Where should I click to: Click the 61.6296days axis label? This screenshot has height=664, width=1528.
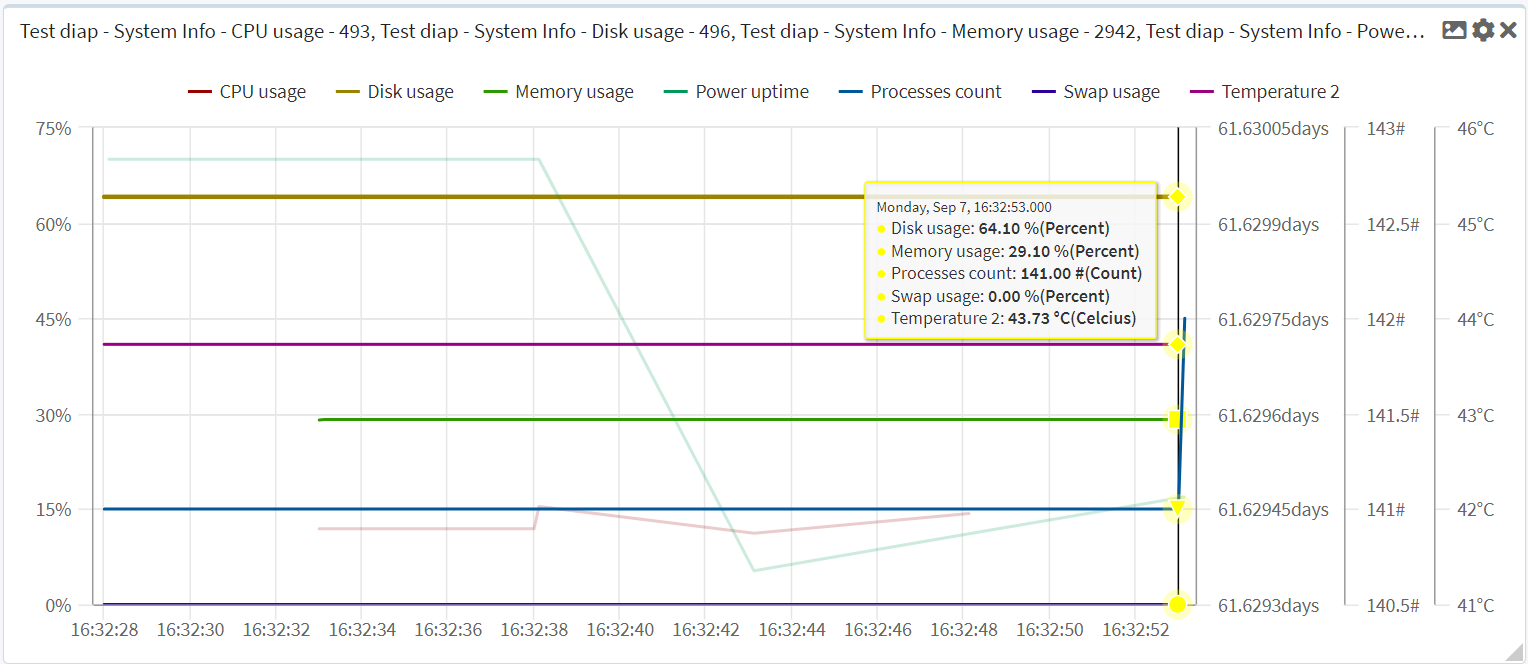coord(1268,415)
